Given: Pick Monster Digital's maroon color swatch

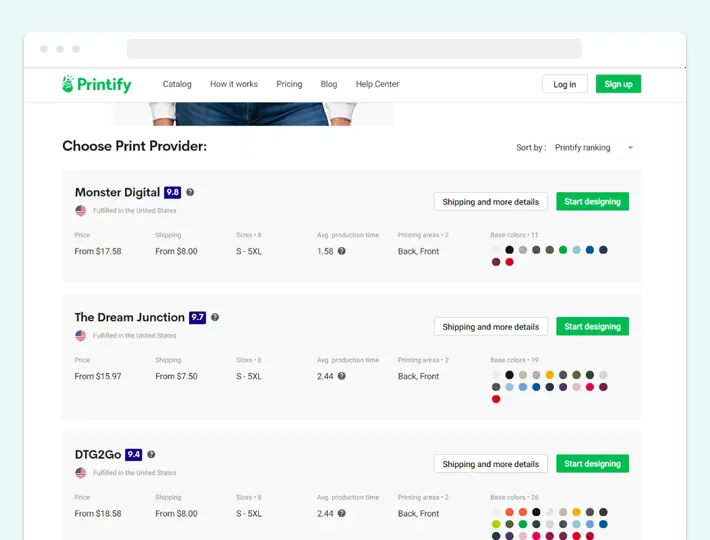Looking at the screenshot, I should click(496, 262).
